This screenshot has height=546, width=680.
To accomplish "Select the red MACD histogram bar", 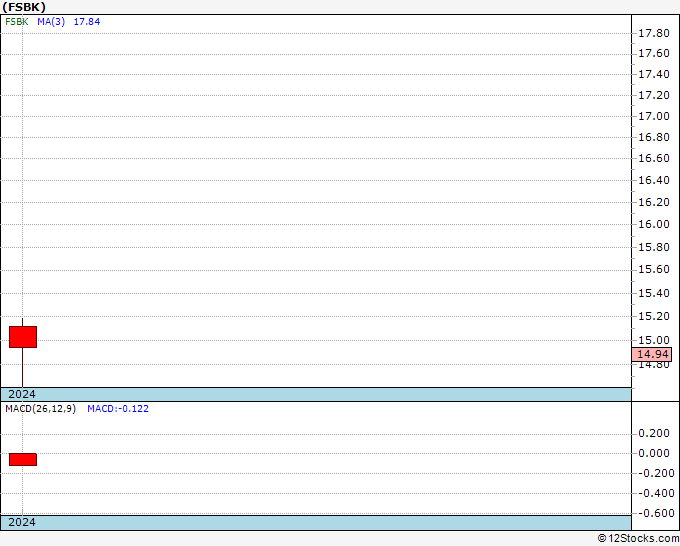I will coord(23,460).
